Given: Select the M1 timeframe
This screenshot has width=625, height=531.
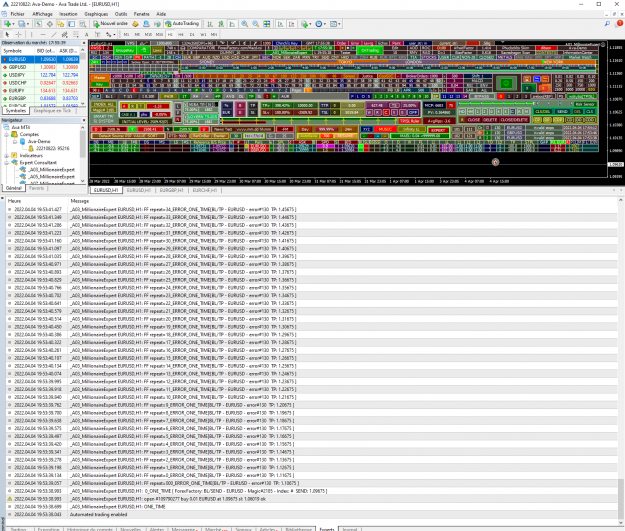Looking at the screenshot, I should [x=126, y=35].
